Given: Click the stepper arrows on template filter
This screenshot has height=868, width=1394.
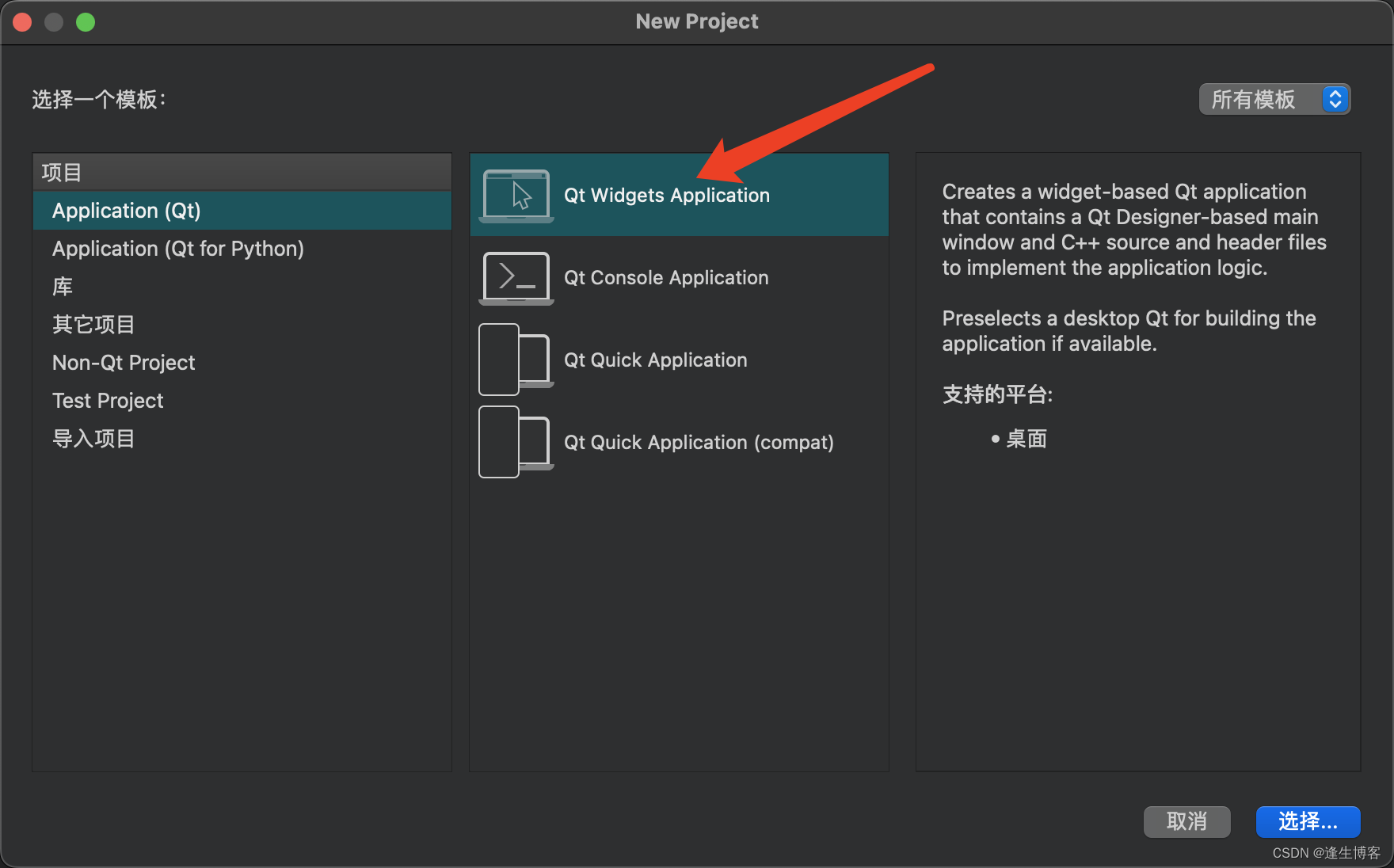Looking at the screenshot, I should (1336, 99).
